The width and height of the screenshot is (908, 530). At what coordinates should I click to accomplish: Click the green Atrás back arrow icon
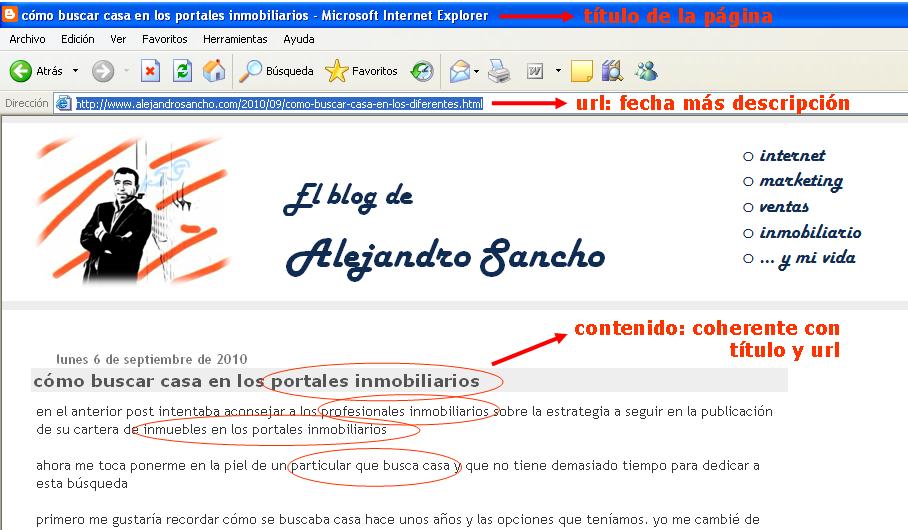(21, 71)
